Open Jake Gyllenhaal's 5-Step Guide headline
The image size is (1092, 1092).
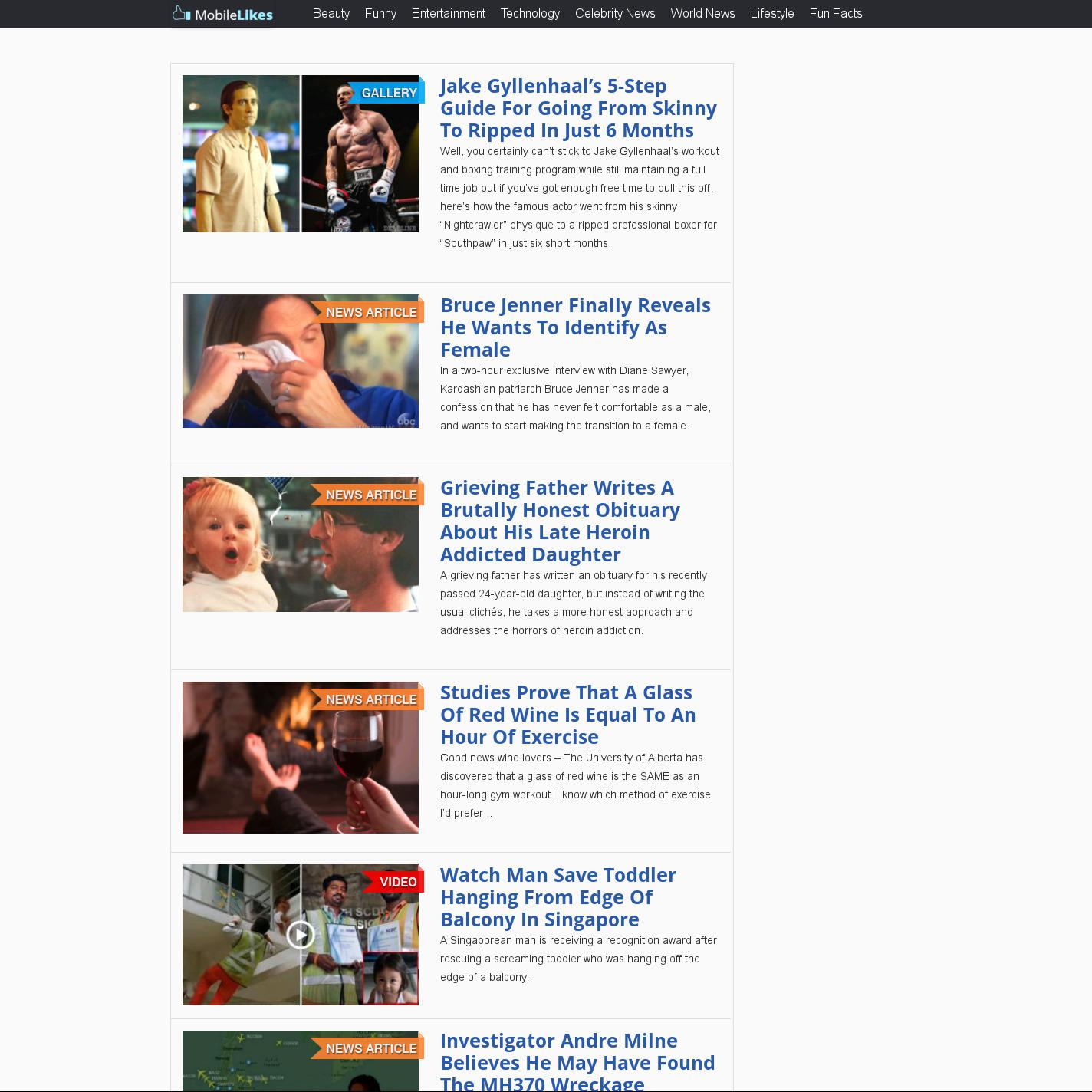tap(577, 108)
